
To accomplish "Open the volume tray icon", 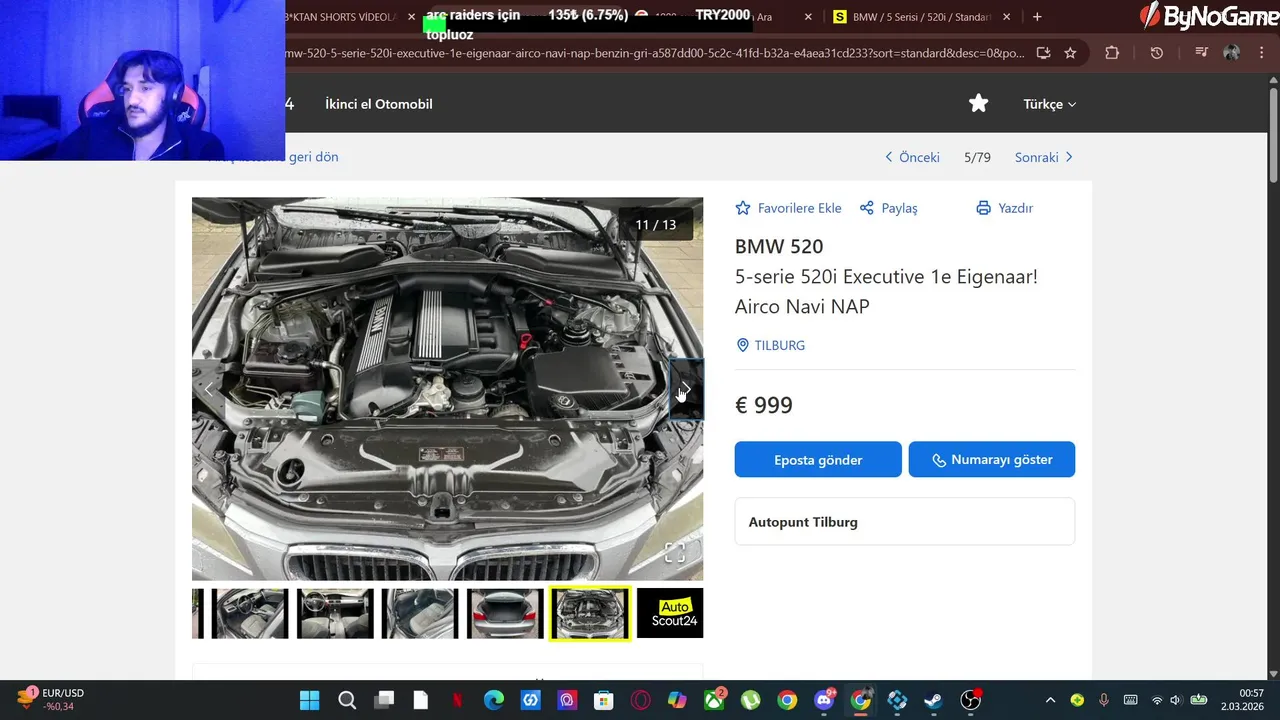I will [x=1175, y=700].
